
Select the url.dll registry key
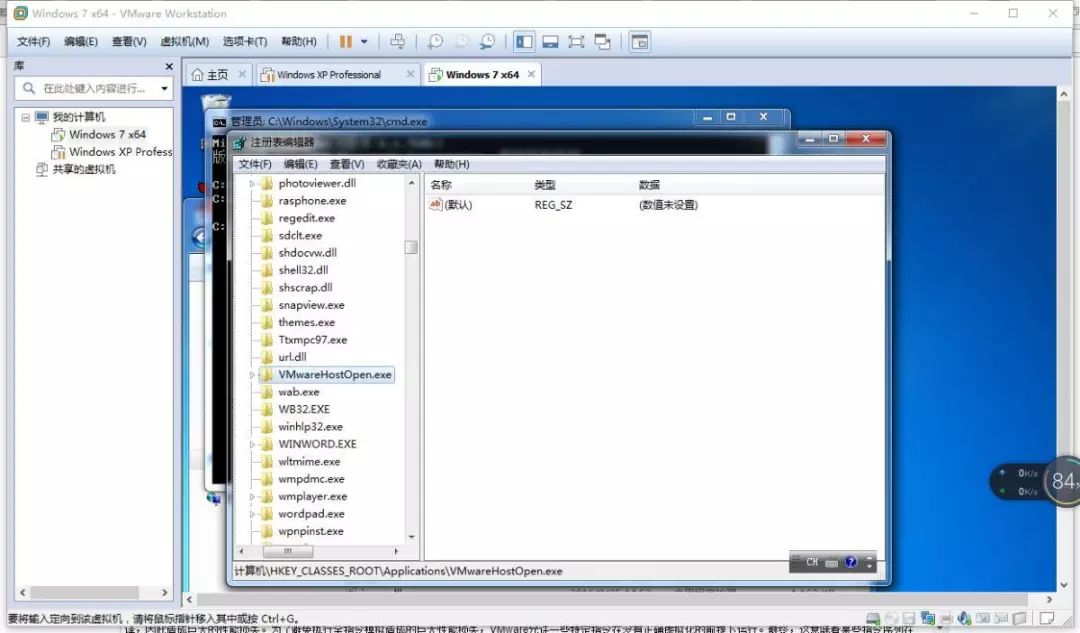pyautogui.click(x=292, y=357)
